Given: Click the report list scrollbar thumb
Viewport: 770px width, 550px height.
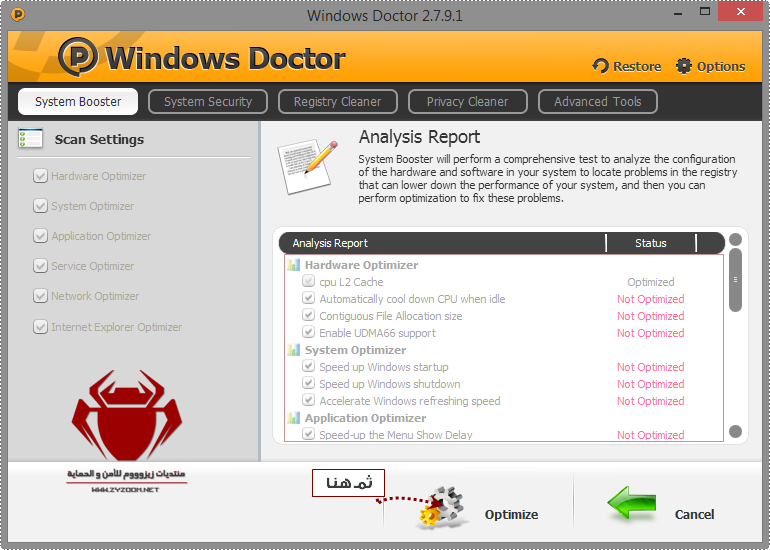Looking at the screenshot, I should click(x=735, y=280).
